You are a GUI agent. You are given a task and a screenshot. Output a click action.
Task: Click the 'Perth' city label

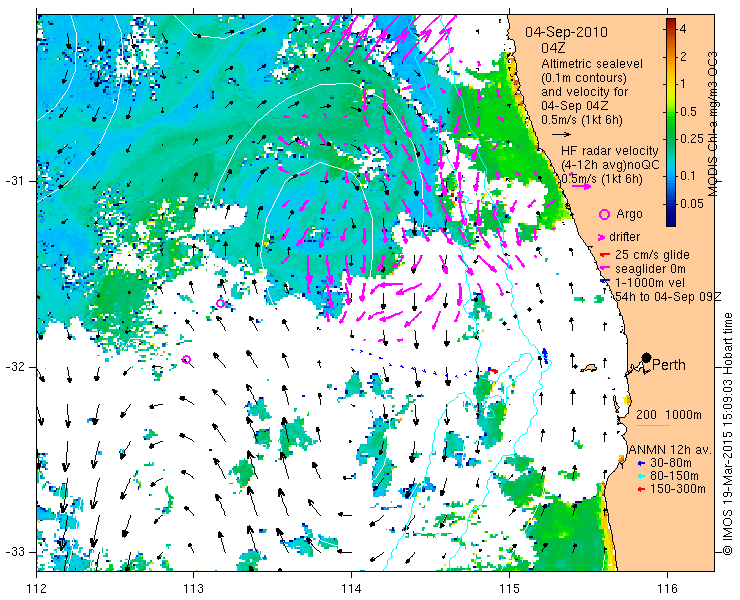coord(669,365)
